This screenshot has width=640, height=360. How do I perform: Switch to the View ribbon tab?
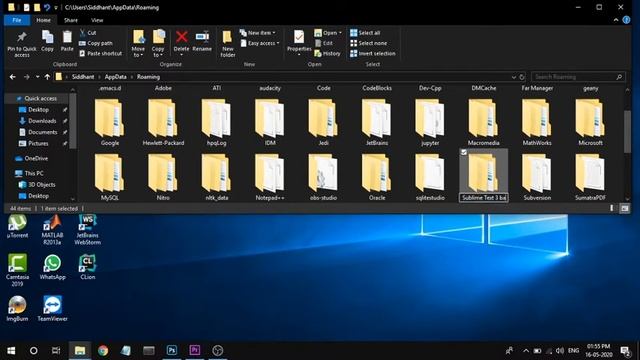[x=97, y=20]
